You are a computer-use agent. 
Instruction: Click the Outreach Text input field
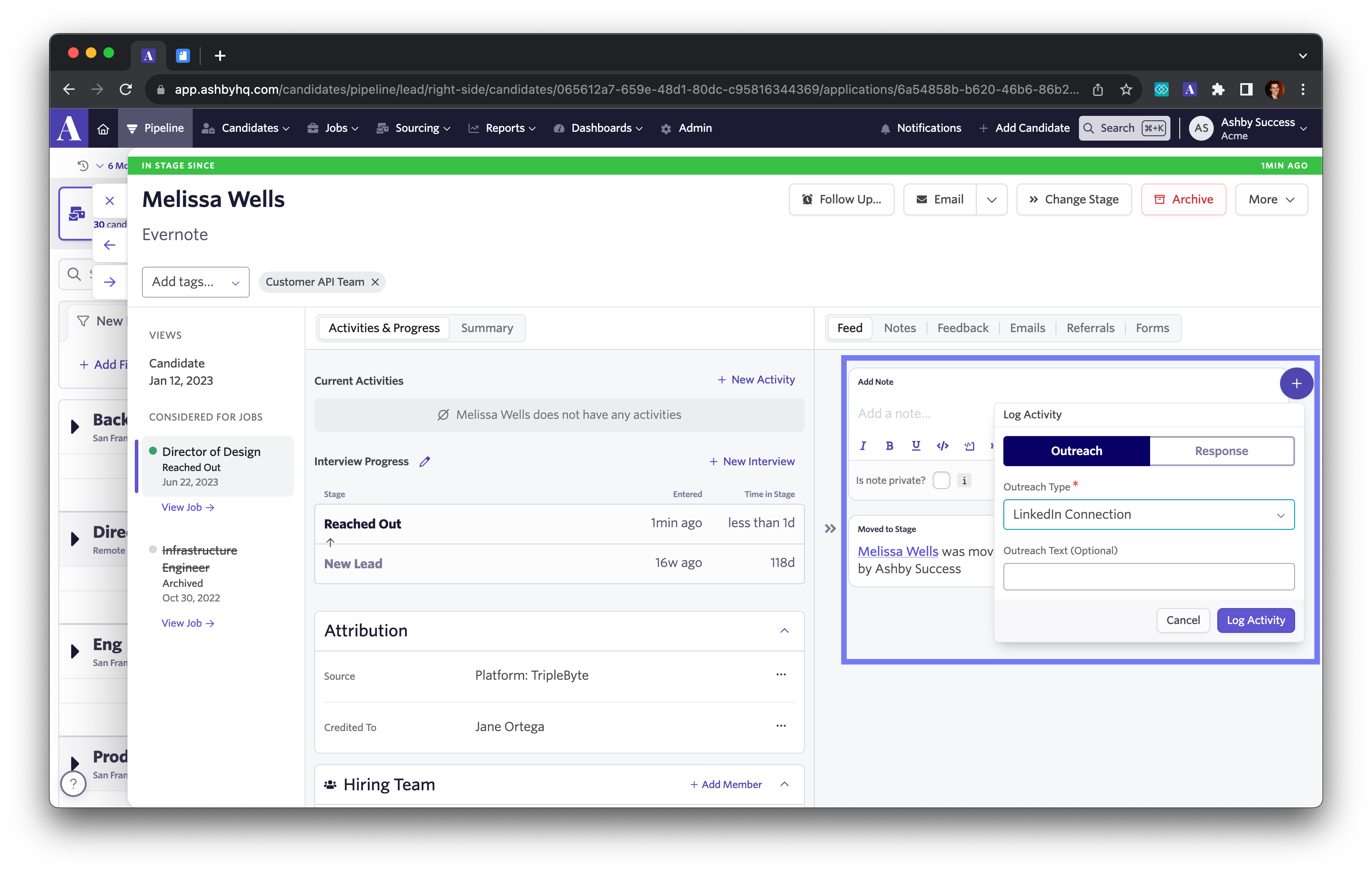[x=1148, y=577]
